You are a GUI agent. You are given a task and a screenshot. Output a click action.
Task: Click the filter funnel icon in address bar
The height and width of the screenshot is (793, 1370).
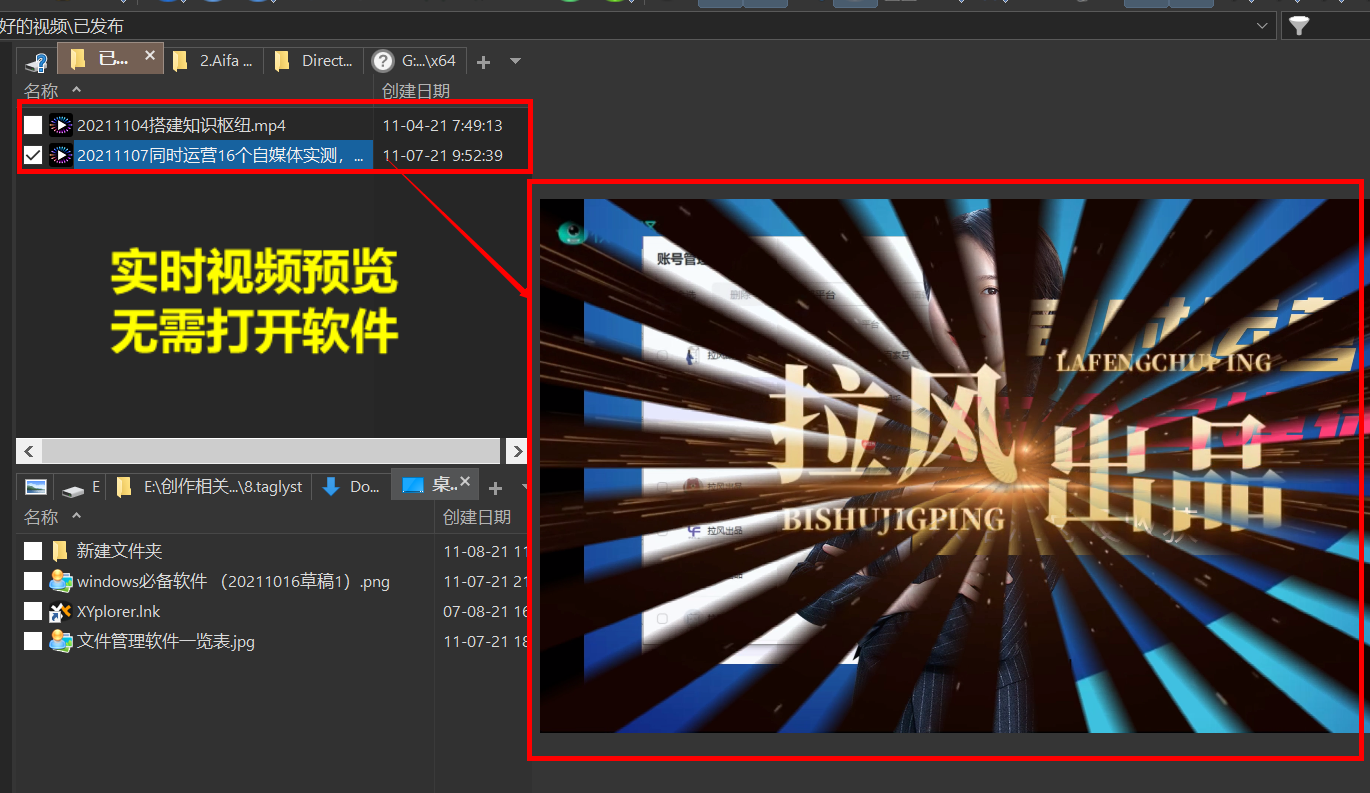(1298, 26)
